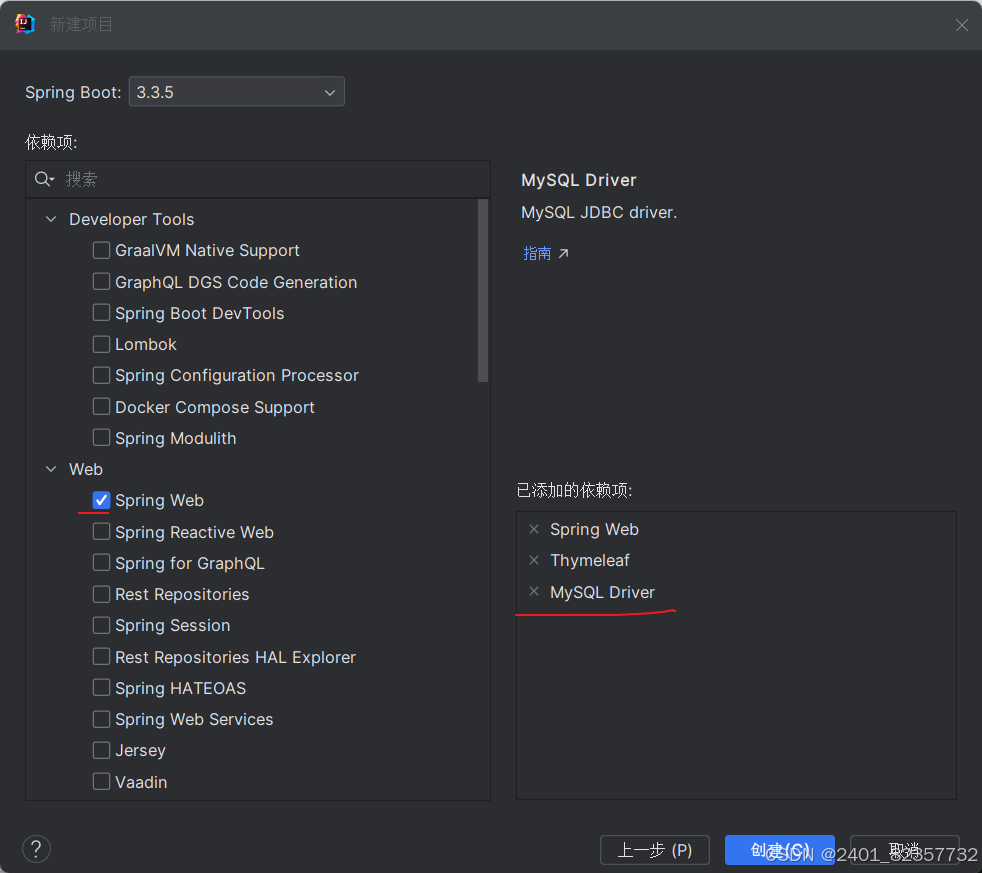This screenshot has height=873, width=982.
Task: Click the 上一步 (P) previous button
Action: pyautogui.click(x=654, y=850)
